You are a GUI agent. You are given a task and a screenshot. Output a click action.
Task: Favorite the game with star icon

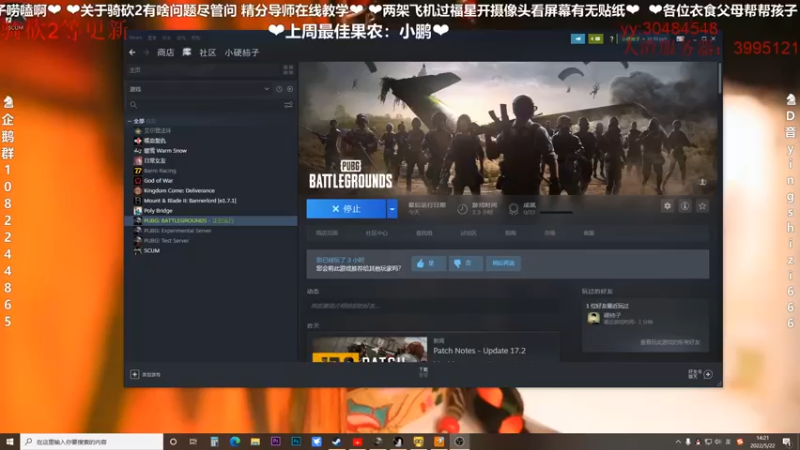pyautogui.click(x=703, y=206)
